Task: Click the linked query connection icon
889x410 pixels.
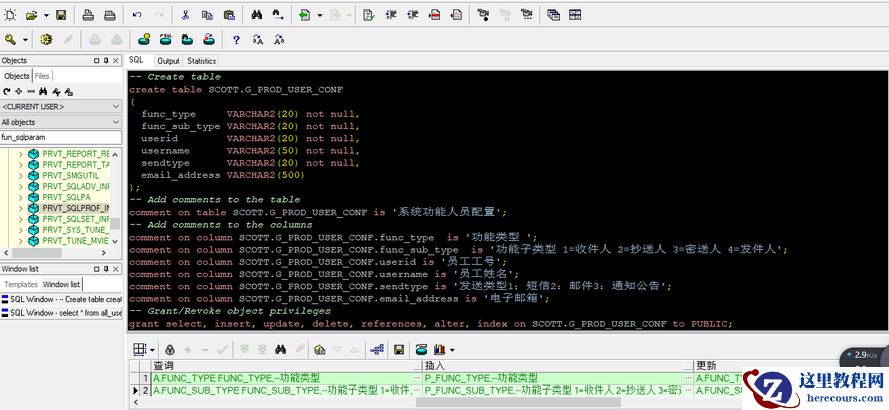Action: click(376, 350)
